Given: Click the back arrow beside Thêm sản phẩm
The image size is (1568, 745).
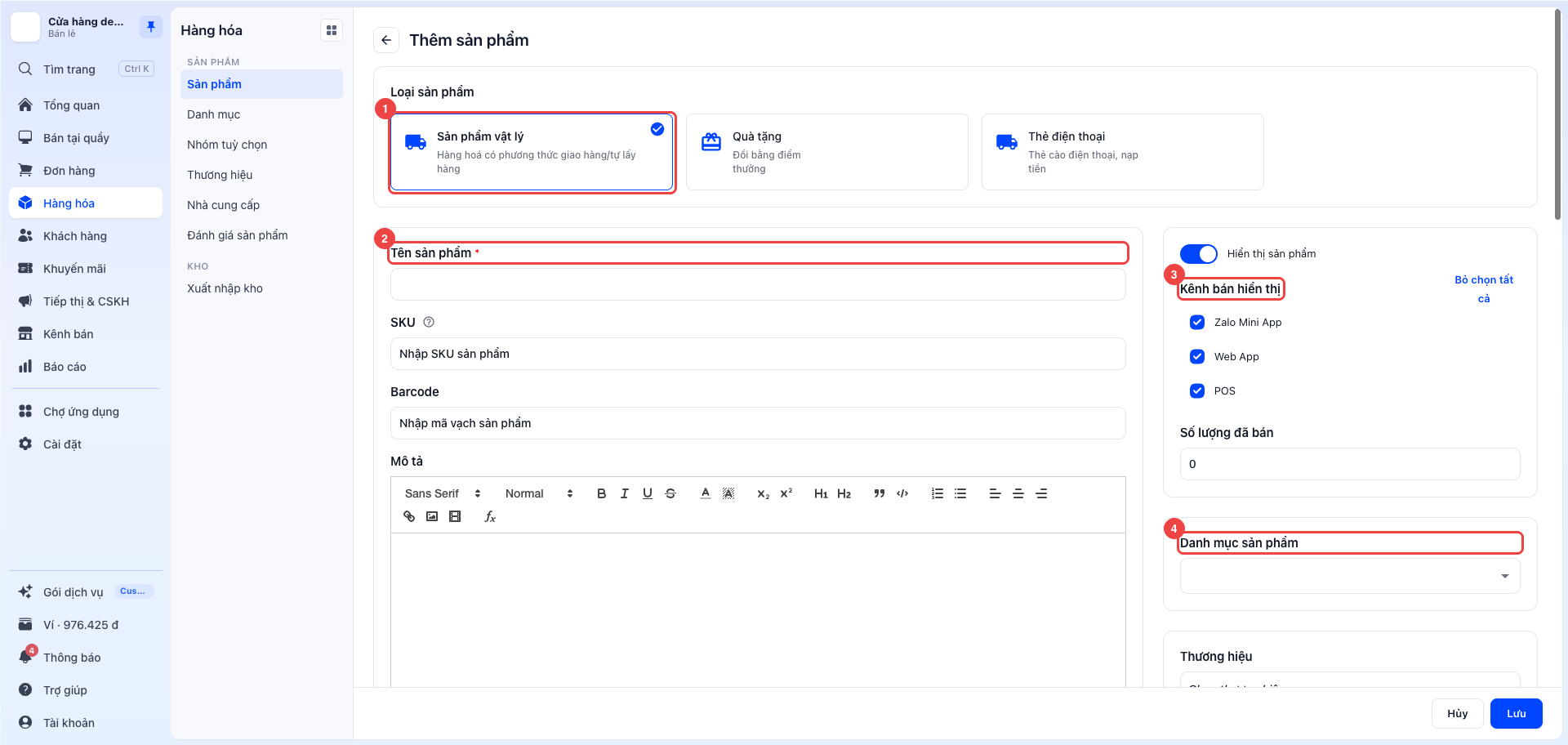Looking at the screenshot, I should (386, 40).
